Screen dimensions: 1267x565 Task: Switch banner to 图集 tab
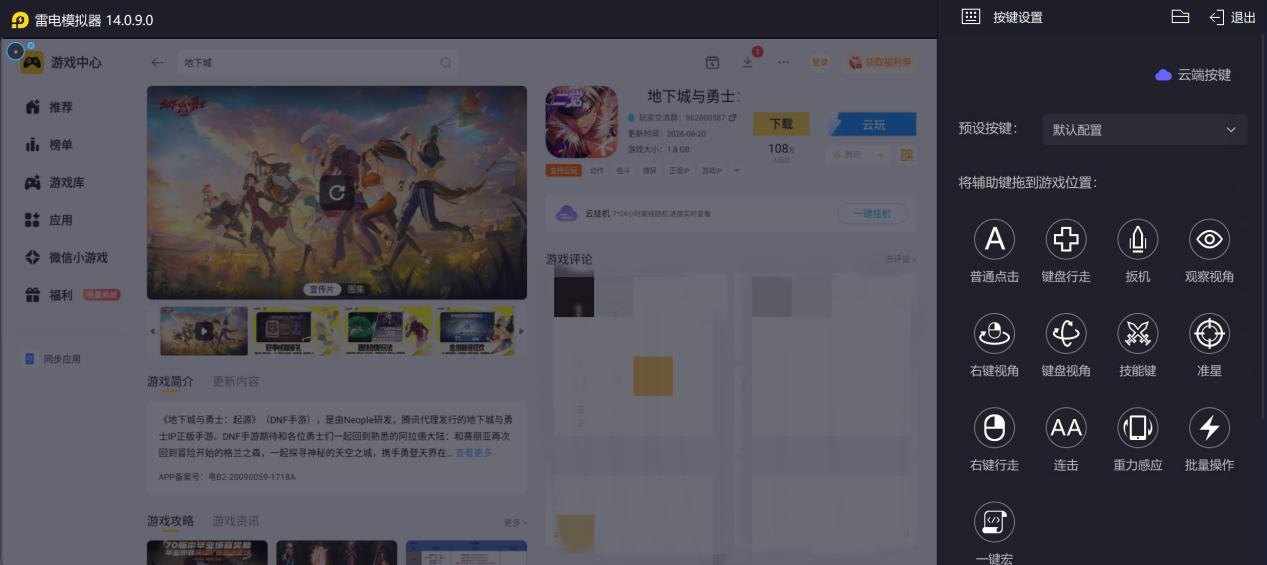click(x=356, y=289)
